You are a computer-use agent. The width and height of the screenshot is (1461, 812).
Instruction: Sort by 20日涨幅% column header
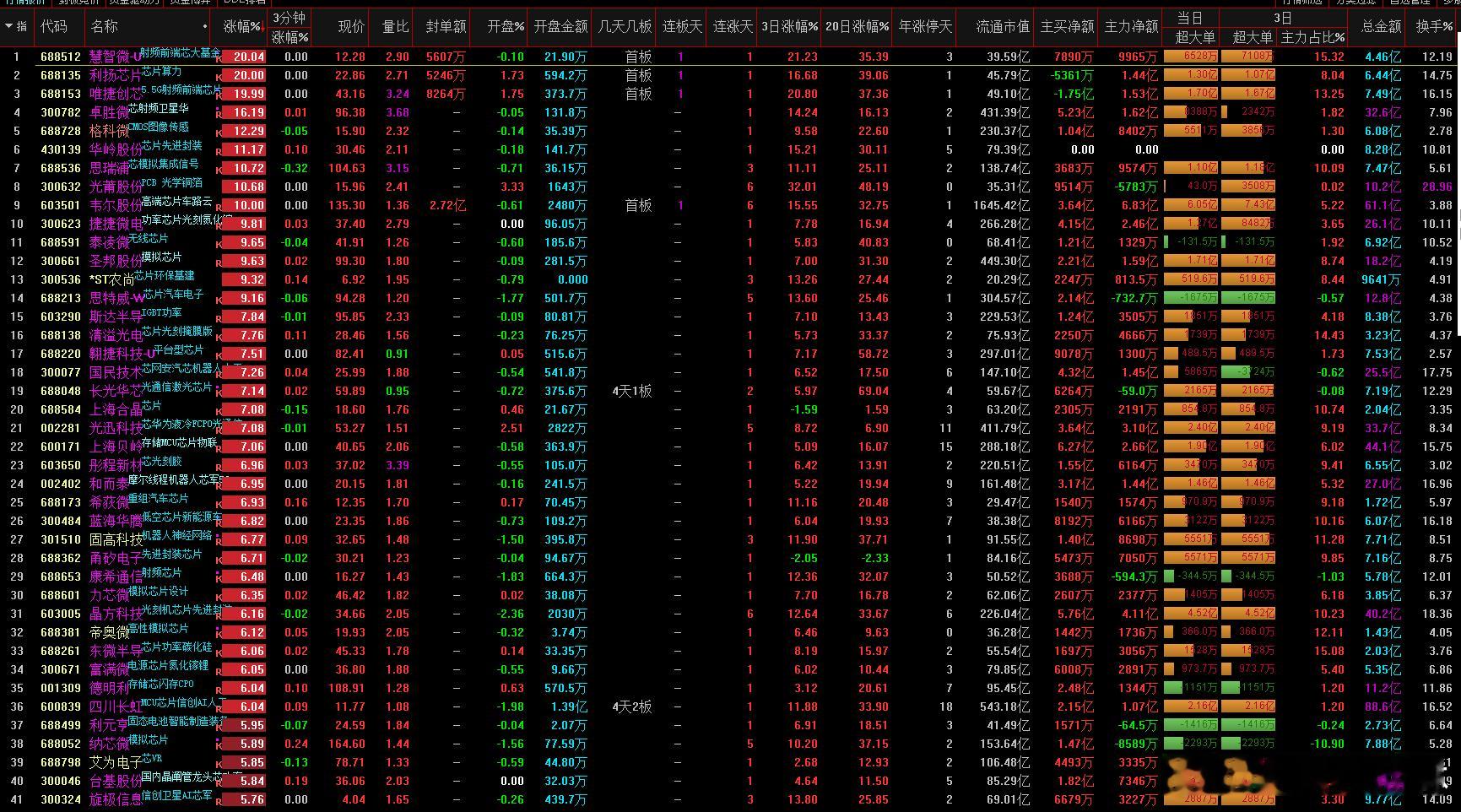pyautogui.click(x=857, y=27)
